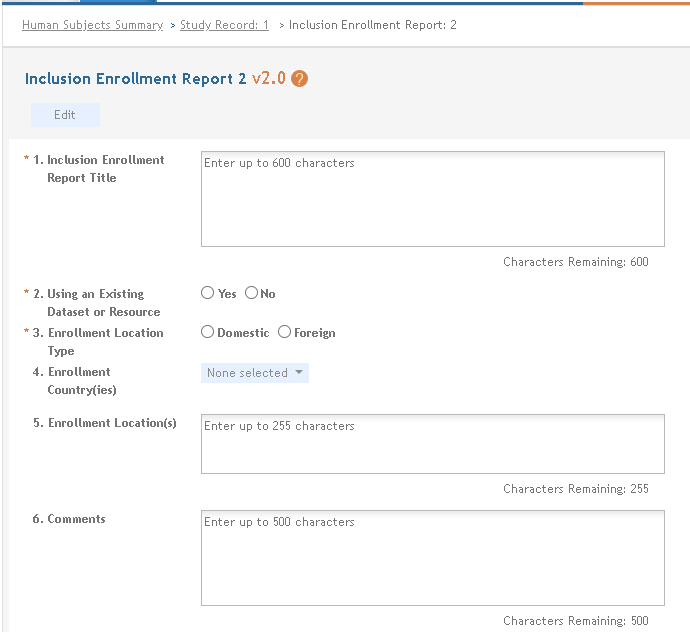Image resolution: width=690 pixels, height=632 pixels.
Task: Click the Inclusion Enrollment Report Title label
Action: [x=105, y=169]
